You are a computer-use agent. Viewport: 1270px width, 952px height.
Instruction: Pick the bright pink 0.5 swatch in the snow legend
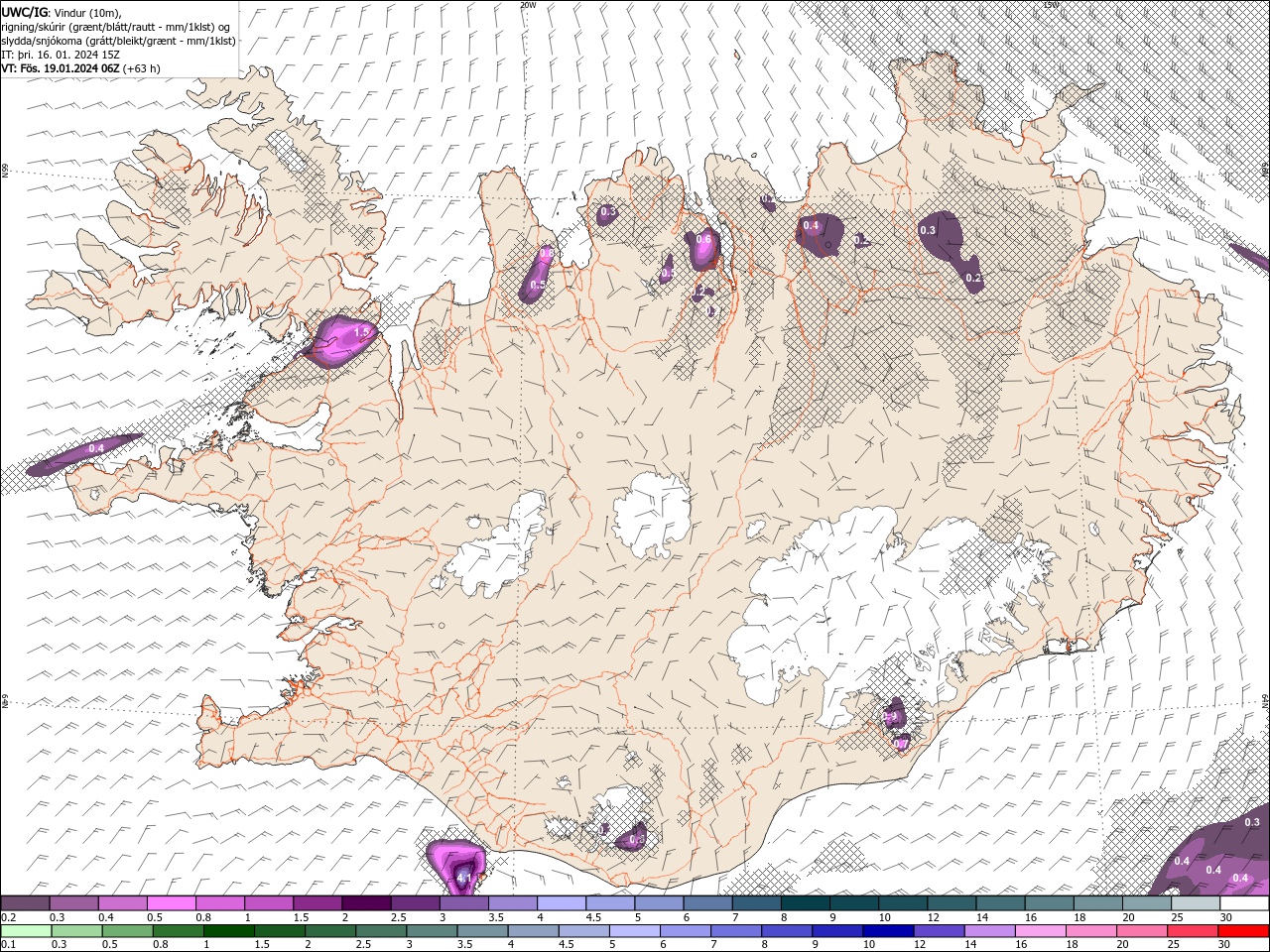click(x=171, y=903)
